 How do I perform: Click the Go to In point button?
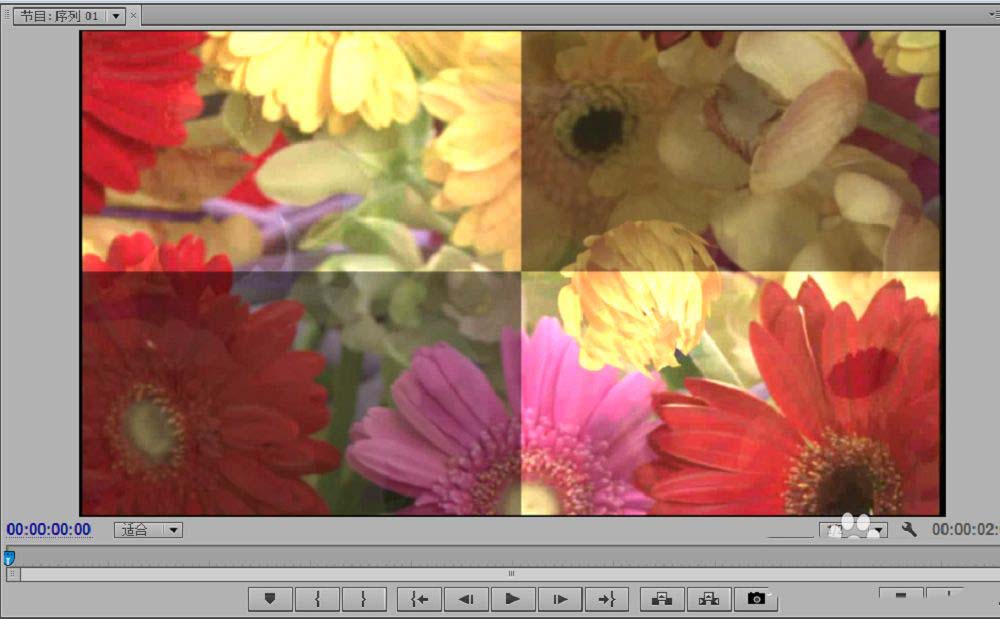[x=419, y=598]
